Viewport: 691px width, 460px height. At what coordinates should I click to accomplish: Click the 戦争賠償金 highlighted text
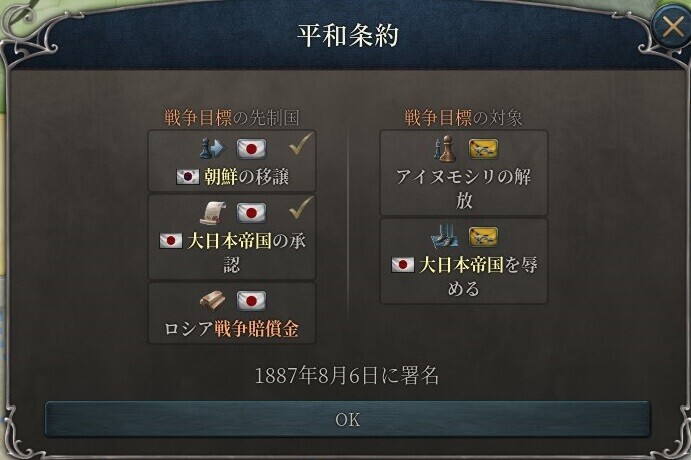click(x=257, y=329)
